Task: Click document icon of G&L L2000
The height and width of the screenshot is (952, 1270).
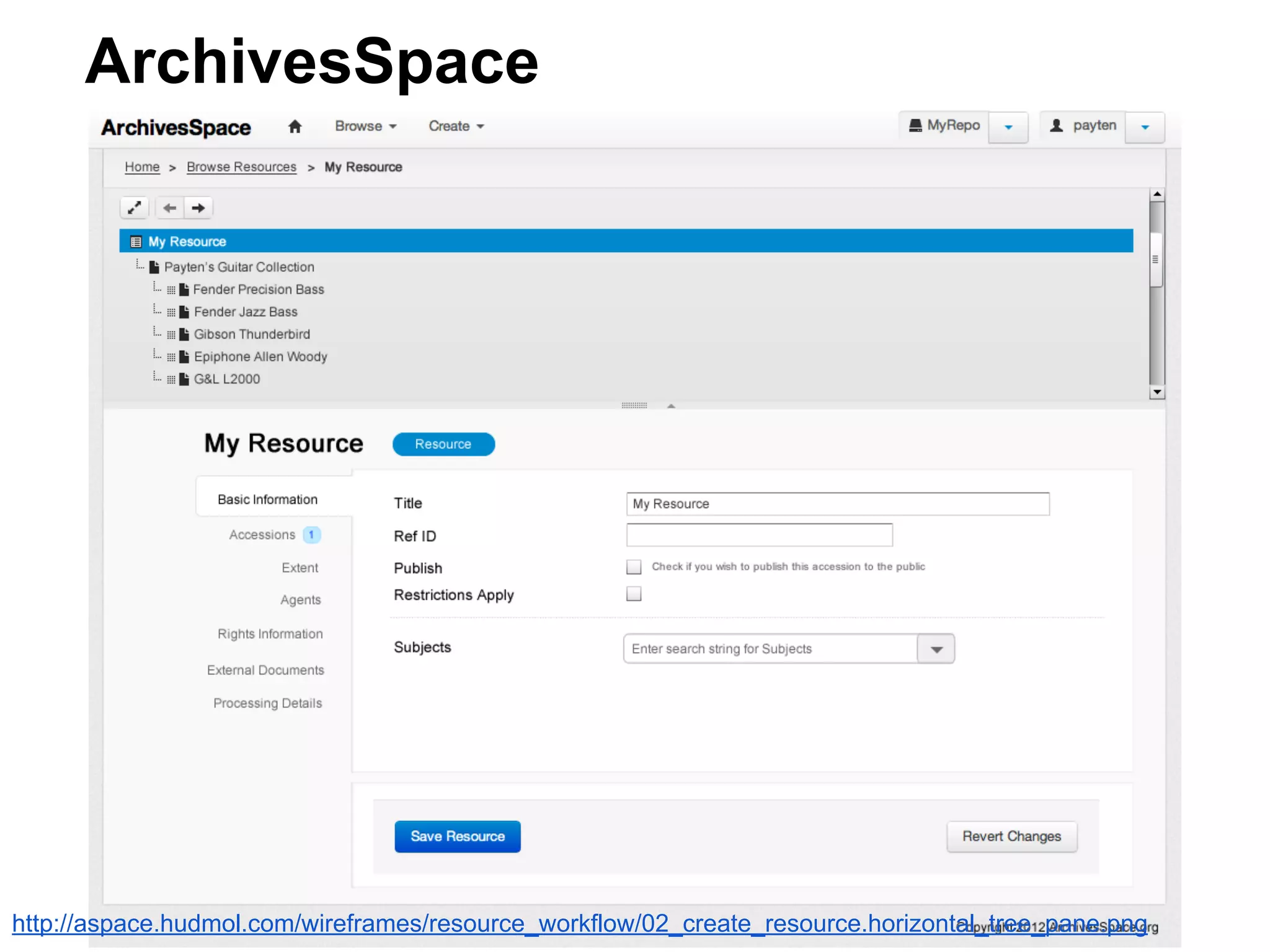Action: coord(184,379)
